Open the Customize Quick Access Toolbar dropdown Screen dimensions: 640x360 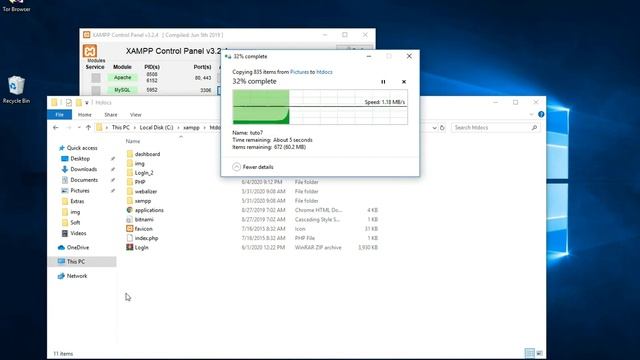click(87, 102)
